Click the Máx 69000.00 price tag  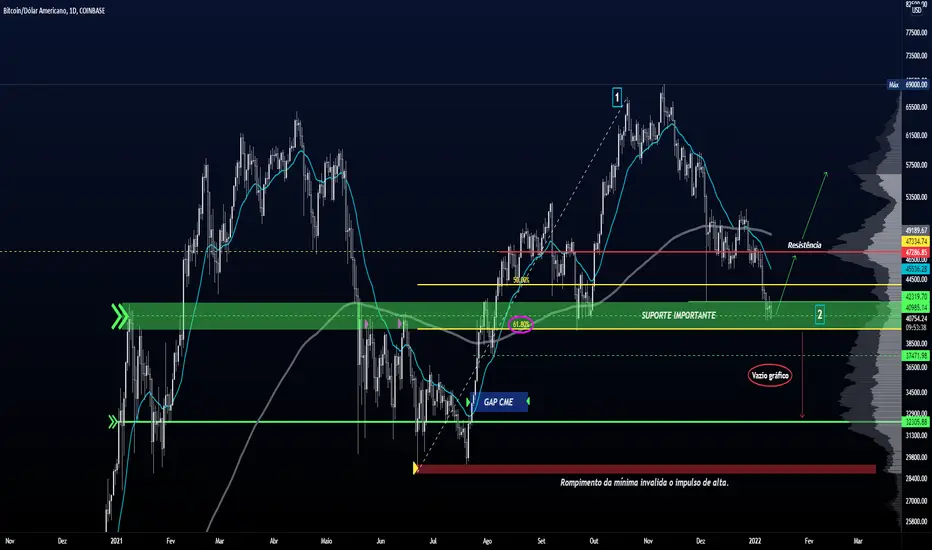tap(908, 85)
